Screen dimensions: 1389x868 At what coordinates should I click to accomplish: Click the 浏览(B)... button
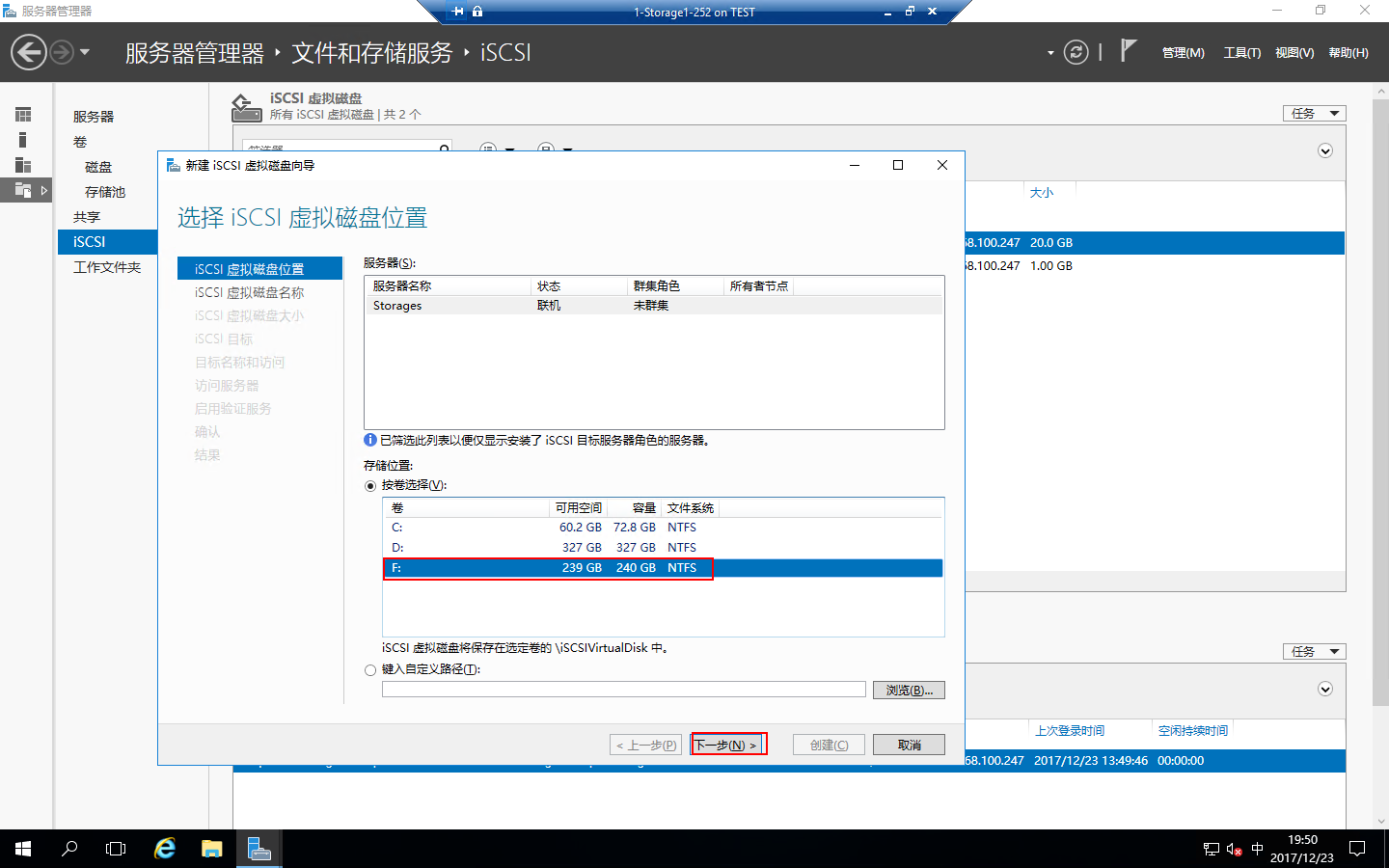pos(909,691)
